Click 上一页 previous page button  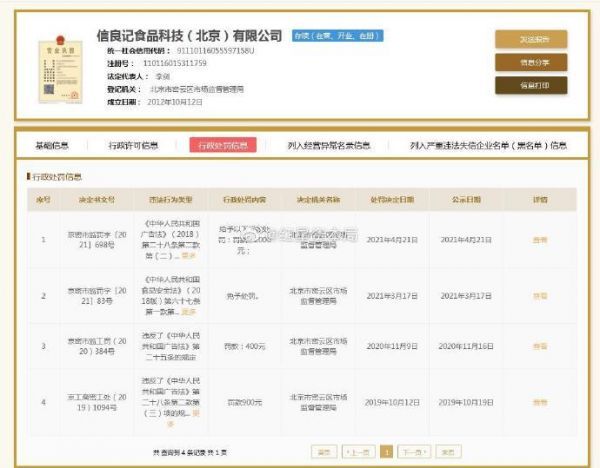tap(358, 452)
